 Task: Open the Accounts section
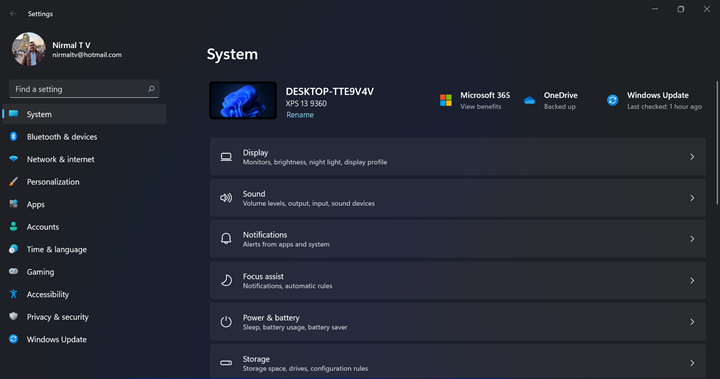[42, 227]
